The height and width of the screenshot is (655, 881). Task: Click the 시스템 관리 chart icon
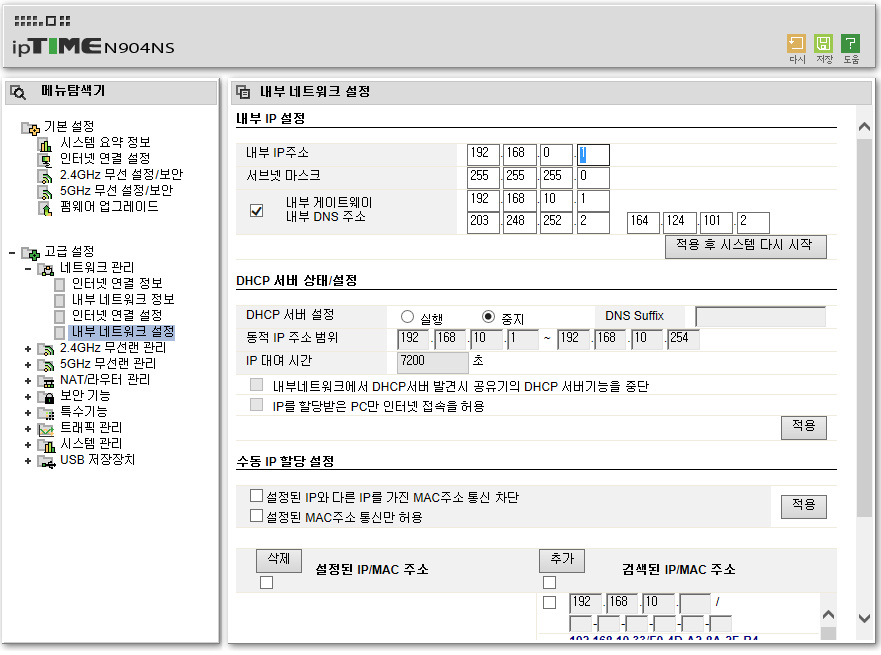(46, 445)
